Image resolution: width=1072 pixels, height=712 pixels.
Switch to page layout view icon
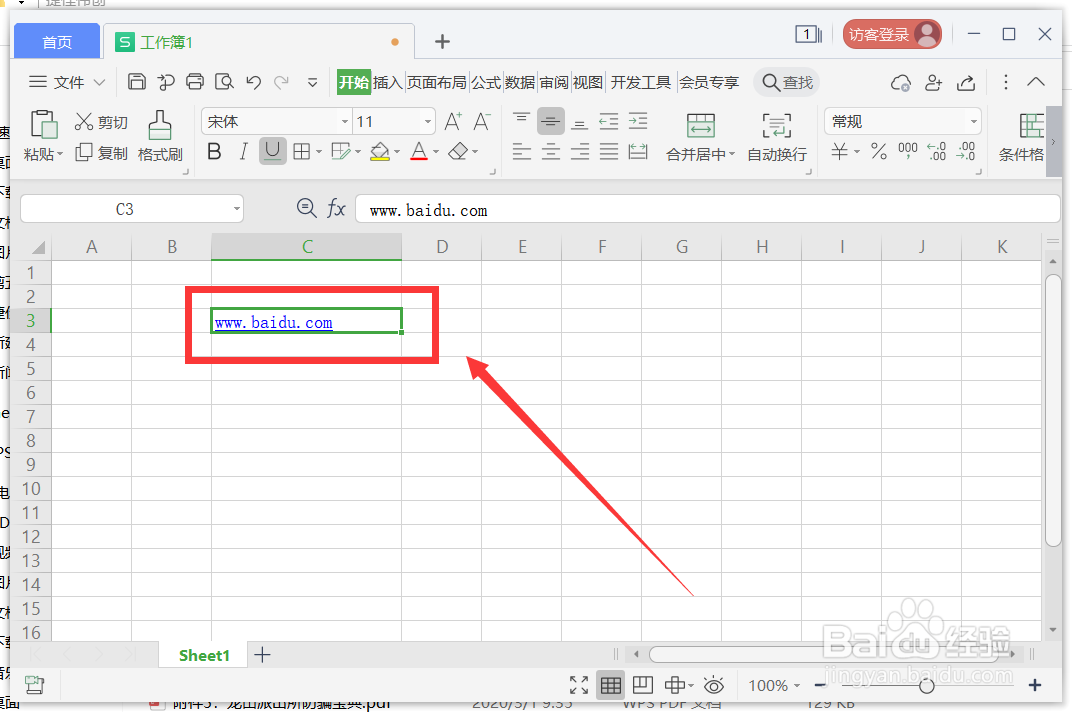coord(643,685)
